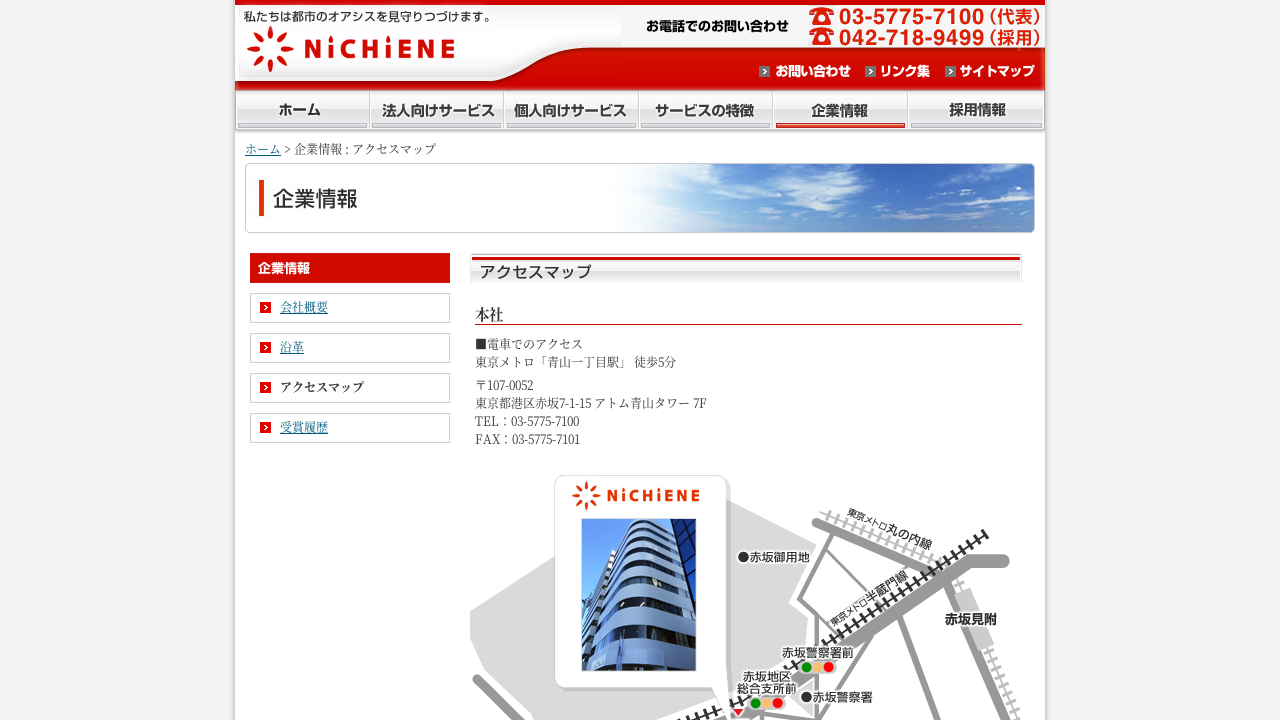Click the ホーム breadcrumb link

pos(263,149)
